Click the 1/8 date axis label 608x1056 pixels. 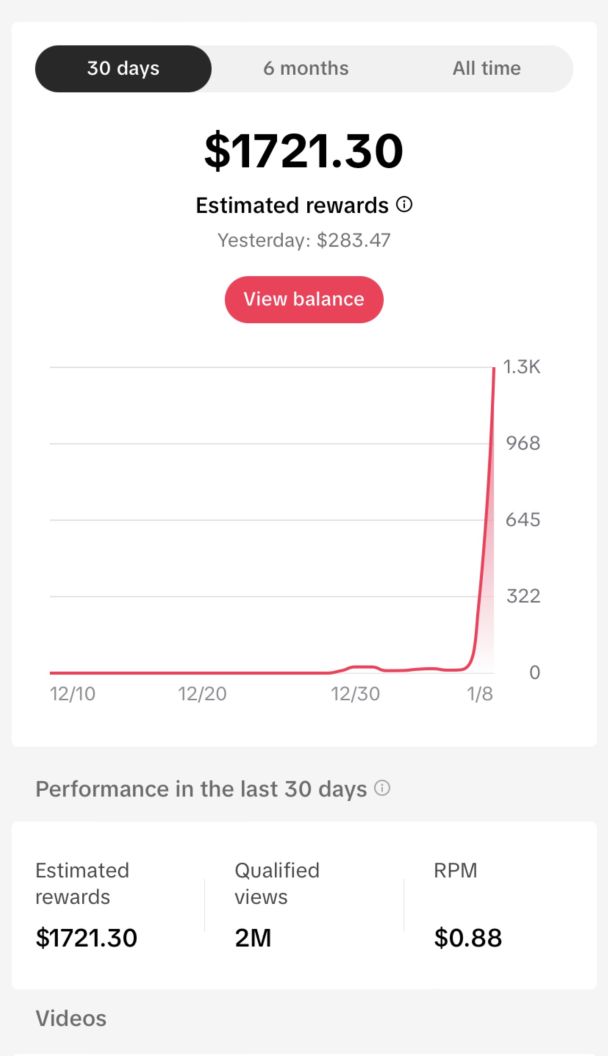tap(480, 694)
